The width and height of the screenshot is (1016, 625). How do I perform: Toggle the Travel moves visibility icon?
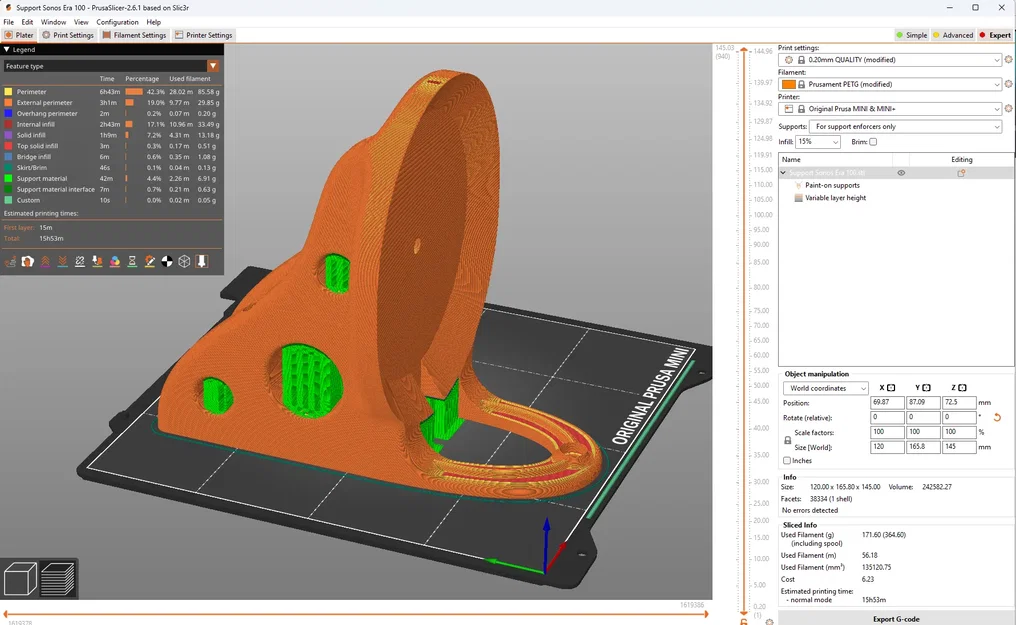click(10, 261)
